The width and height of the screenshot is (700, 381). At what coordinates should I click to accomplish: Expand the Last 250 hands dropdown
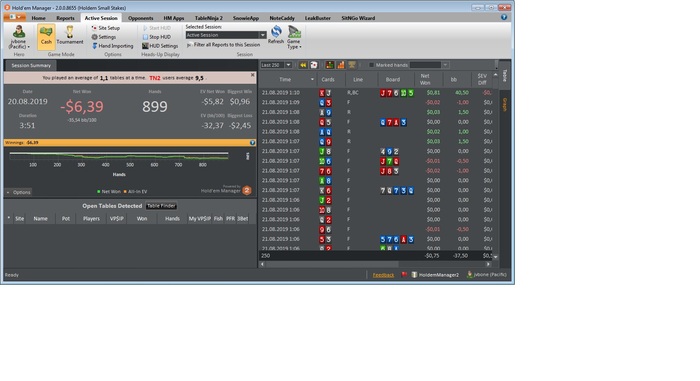pos(288,65)
